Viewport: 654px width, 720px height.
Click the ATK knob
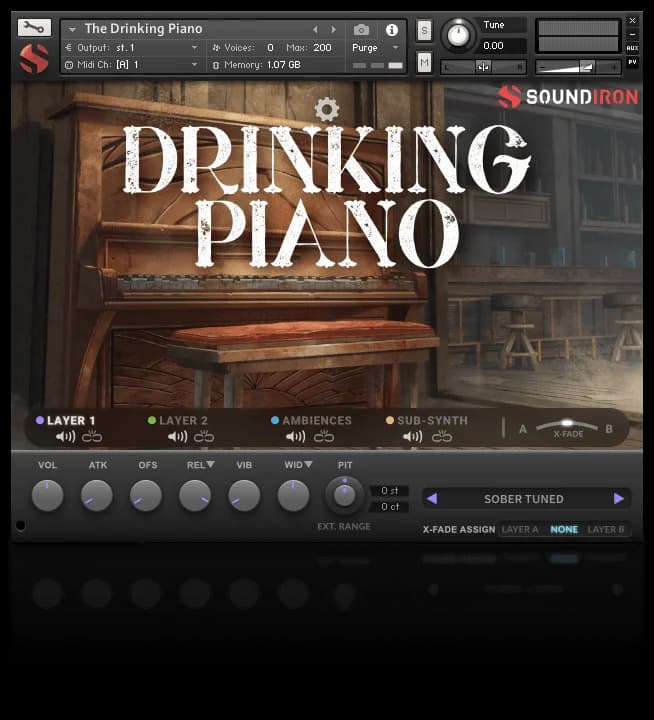pos(96,495)
